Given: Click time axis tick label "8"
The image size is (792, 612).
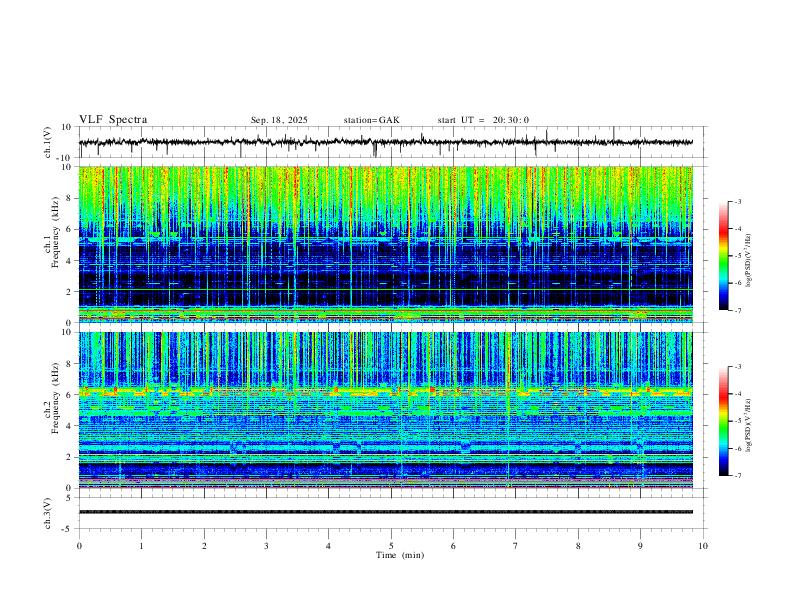Looking at the screenshot, I should [x=578, y=546].
